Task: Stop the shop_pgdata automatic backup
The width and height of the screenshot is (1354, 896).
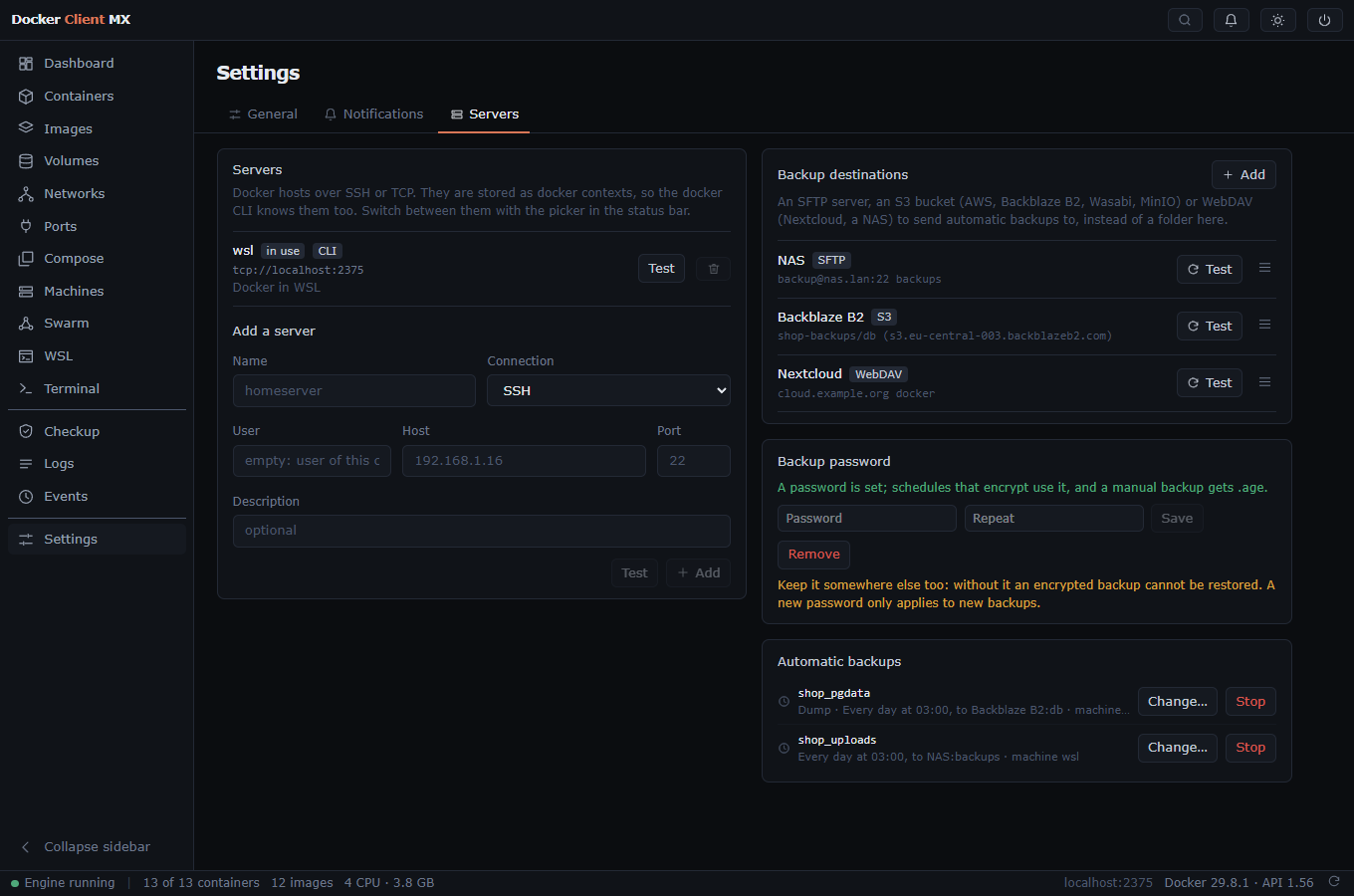Action: pos(1250,702)
